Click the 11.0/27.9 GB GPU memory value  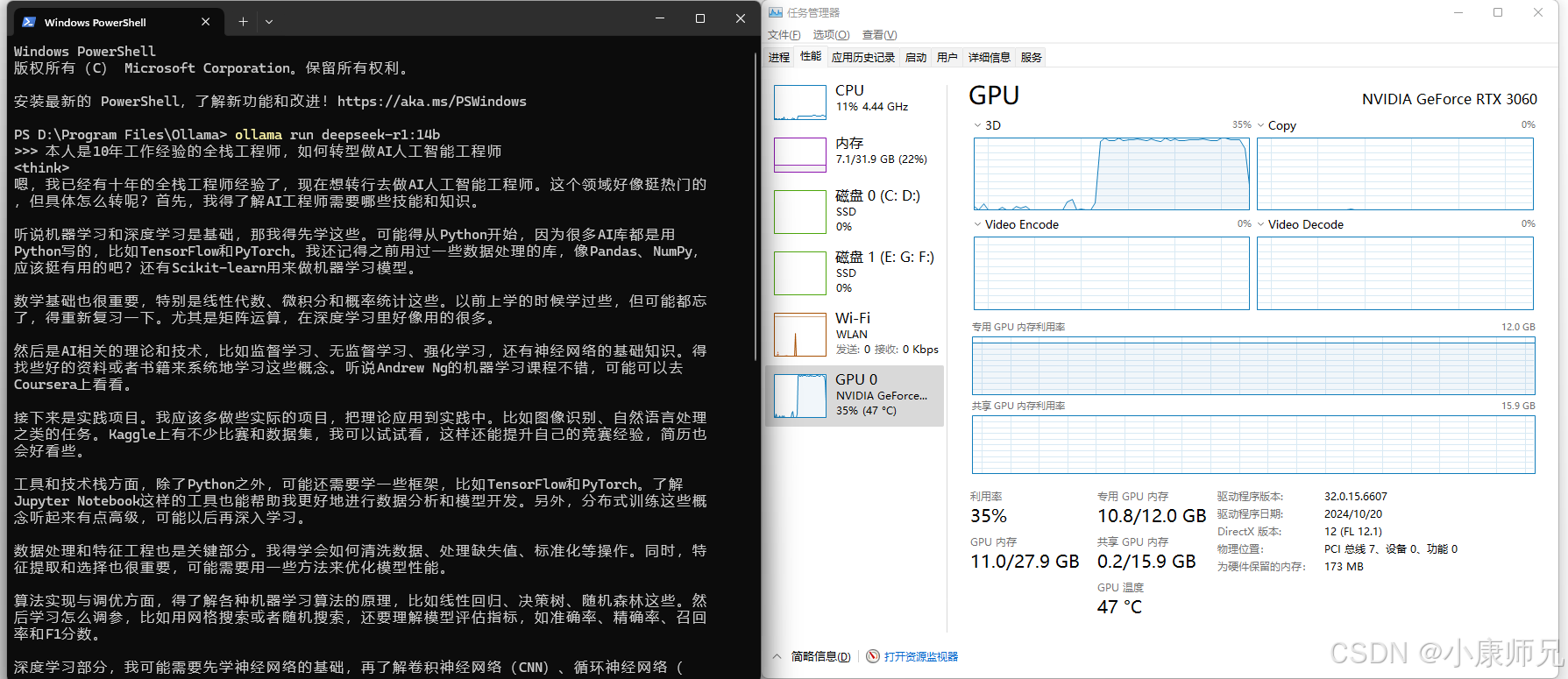1025,562
